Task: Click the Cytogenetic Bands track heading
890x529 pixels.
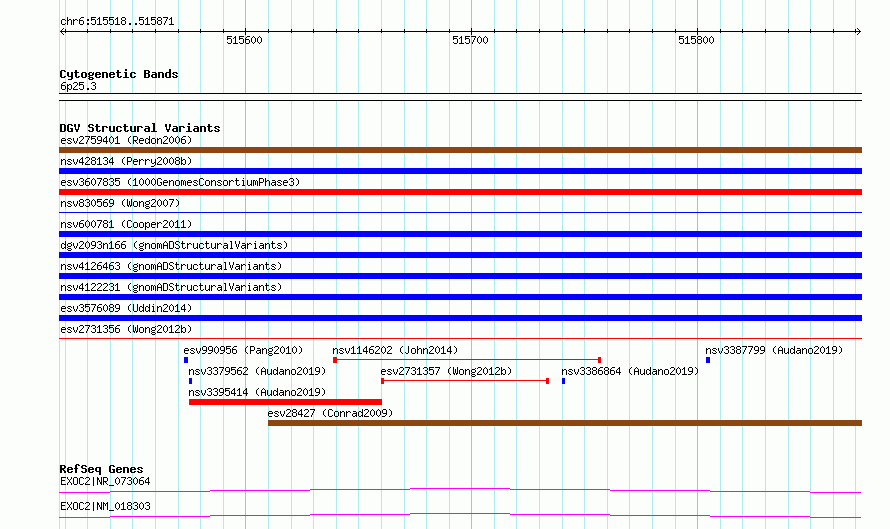Action: 119,74
